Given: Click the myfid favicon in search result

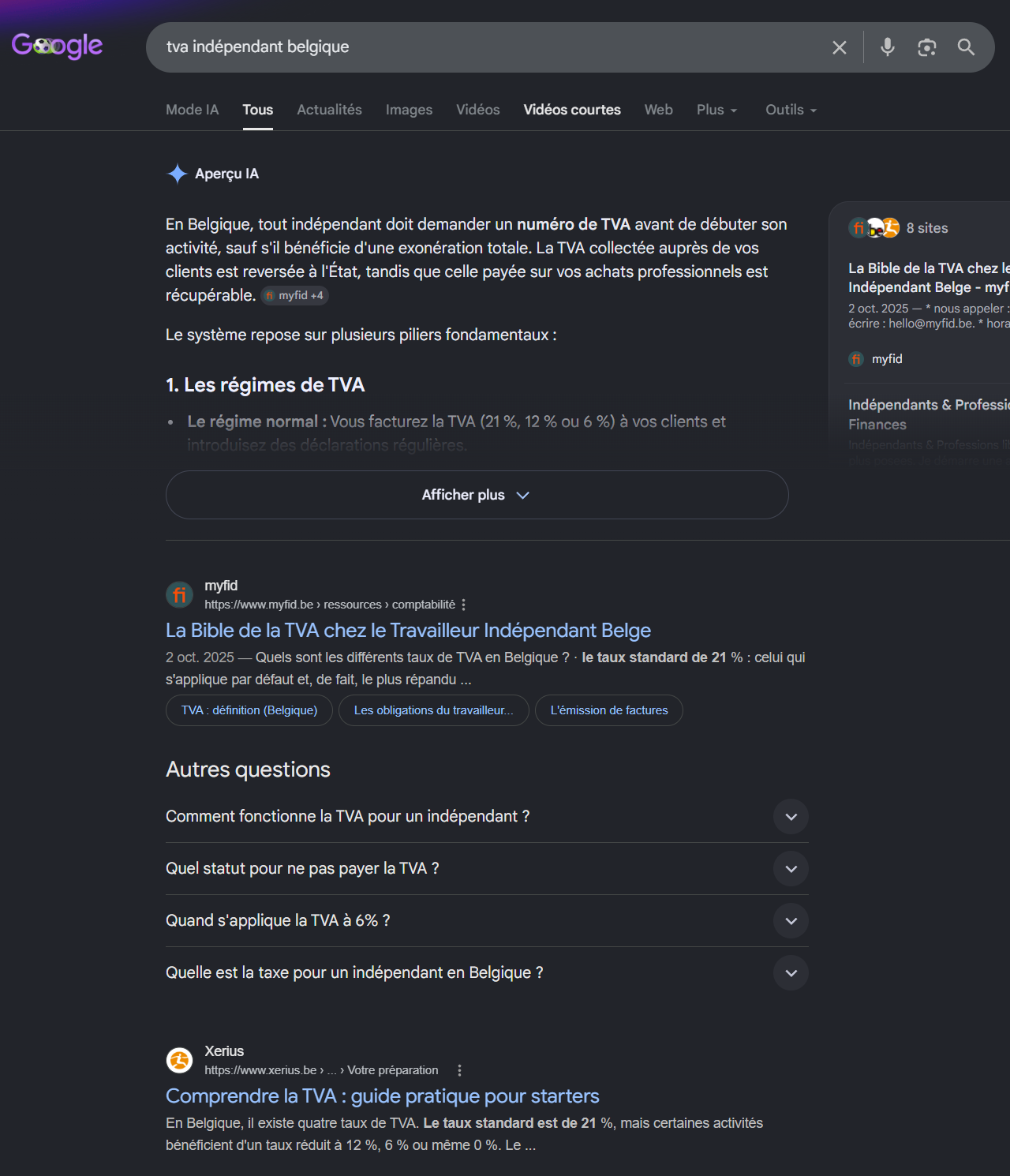Looking at the screenshot, I should click(x=179, y=594).
